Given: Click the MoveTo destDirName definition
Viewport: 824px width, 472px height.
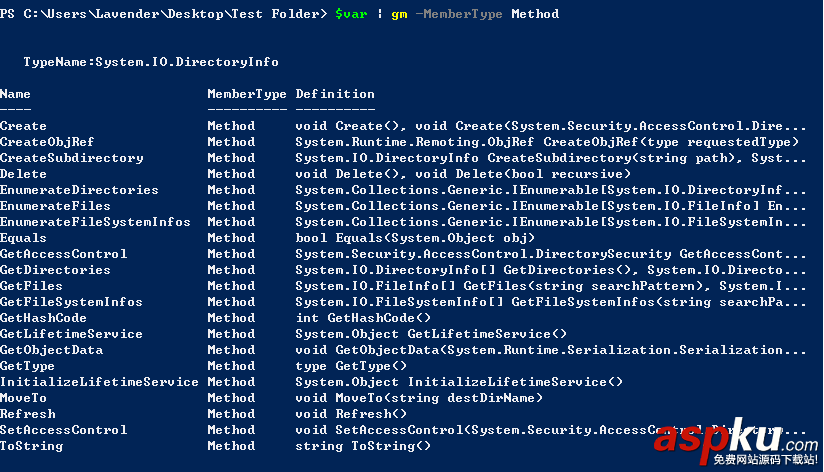Looking at the screenshot, I should 419,398.
